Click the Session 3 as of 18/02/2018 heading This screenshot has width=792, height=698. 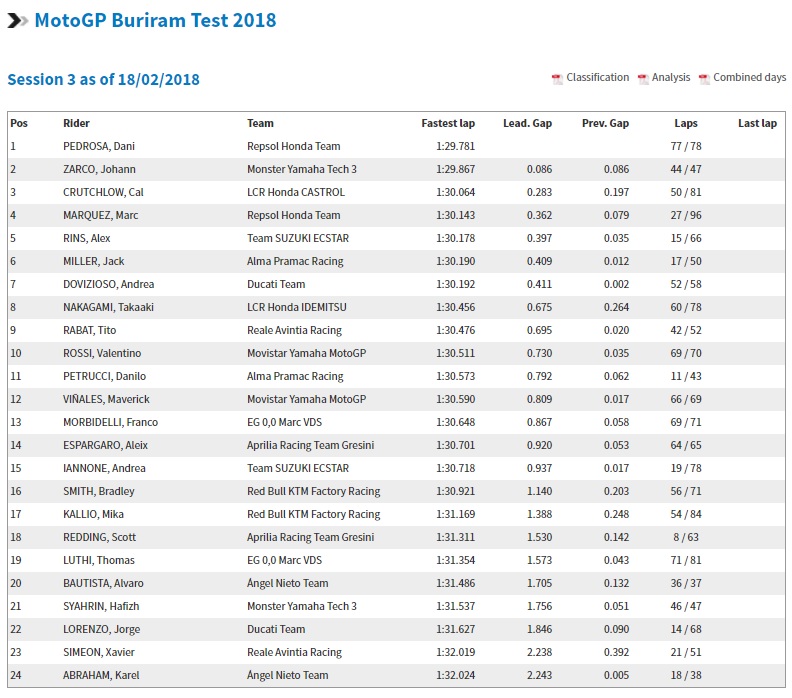tap(104, 80)
